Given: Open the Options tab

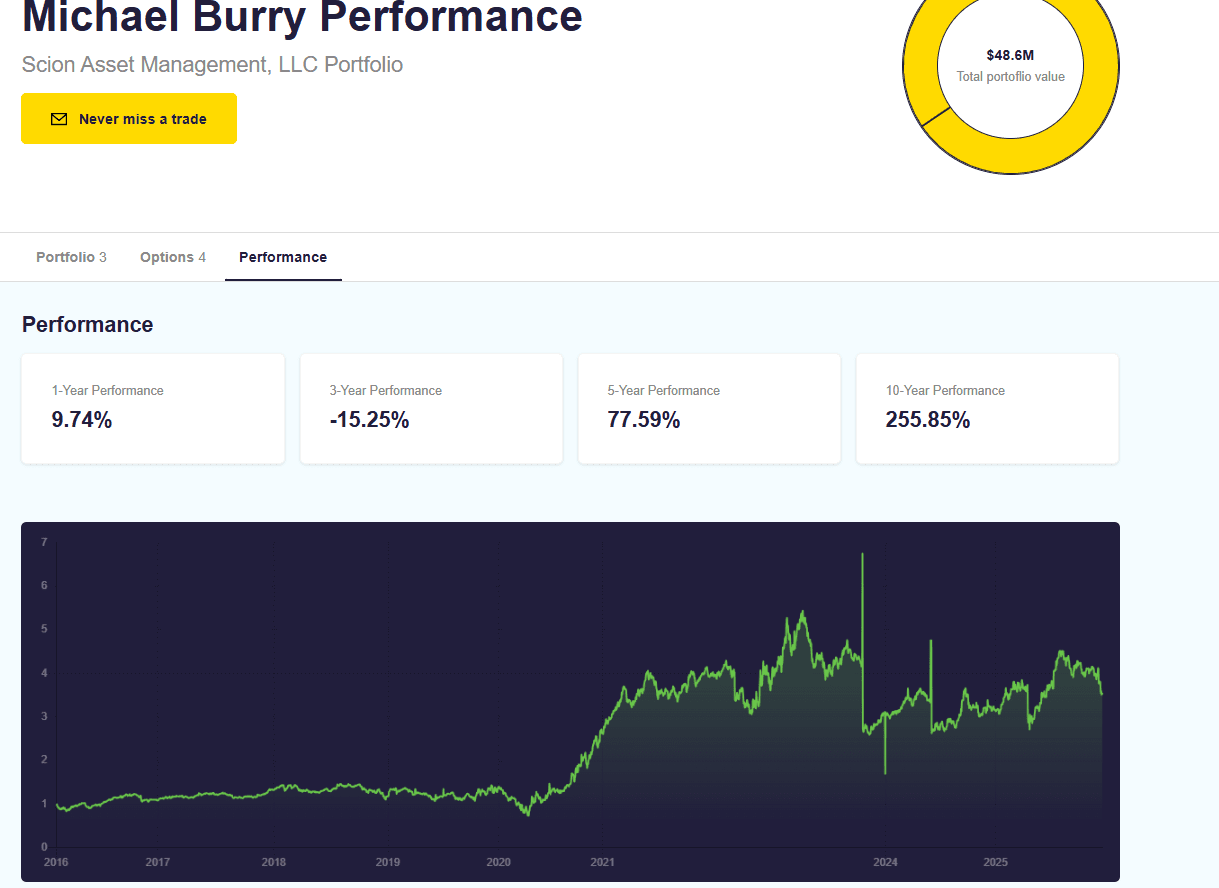Looking at the screenshot, I should click(173, 257).
